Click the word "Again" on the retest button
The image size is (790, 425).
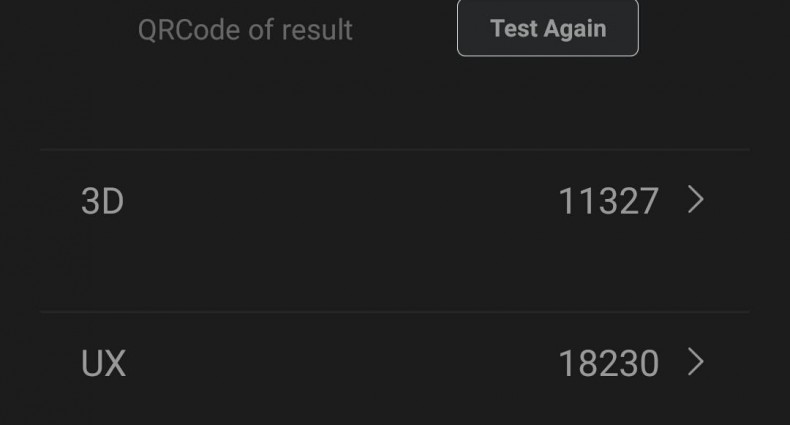click(576, 28)
